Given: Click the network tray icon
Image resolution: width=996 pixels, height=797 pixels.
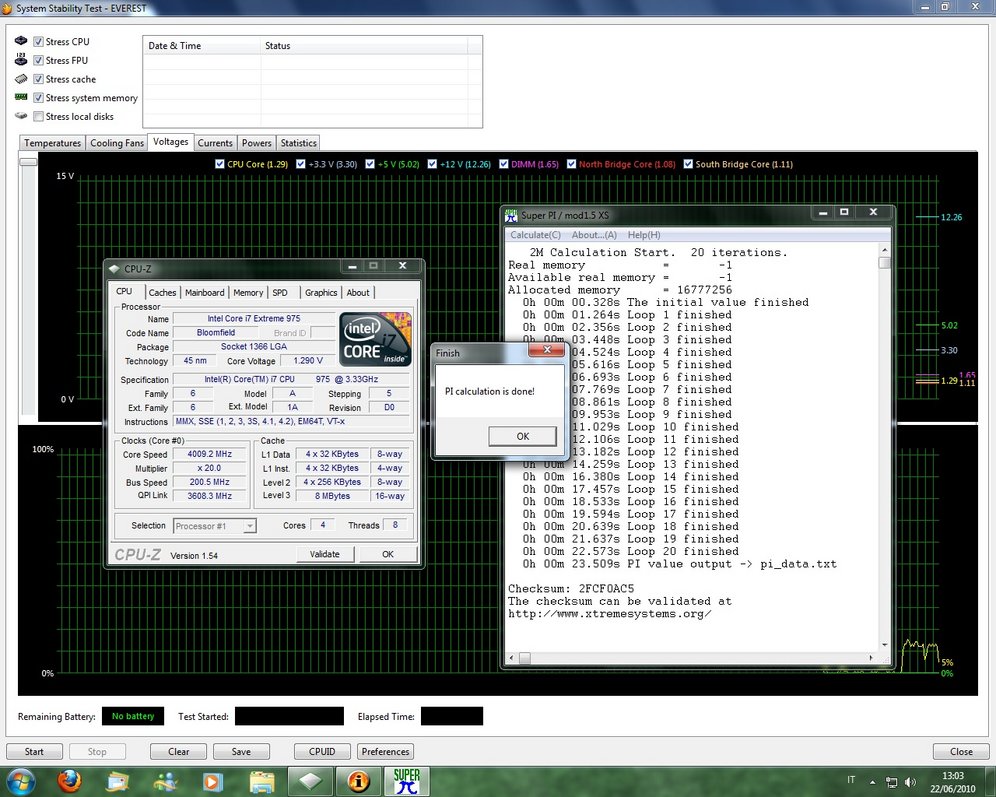Looking at the screenshot, I should (x=892, y=782).
